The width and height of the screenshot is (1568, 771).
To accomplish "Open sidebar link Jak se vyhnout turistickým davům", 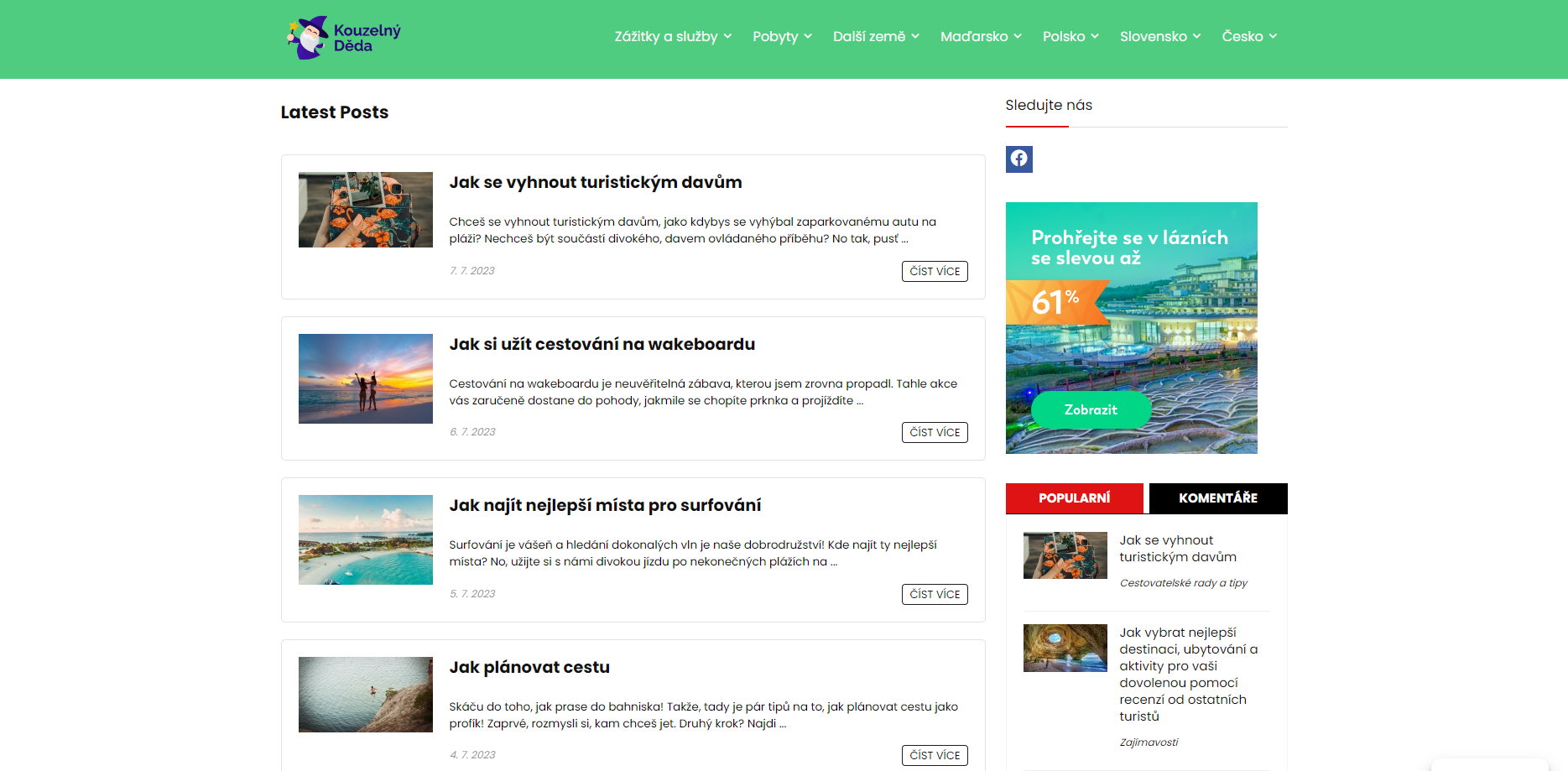I will pos(1178,549).
